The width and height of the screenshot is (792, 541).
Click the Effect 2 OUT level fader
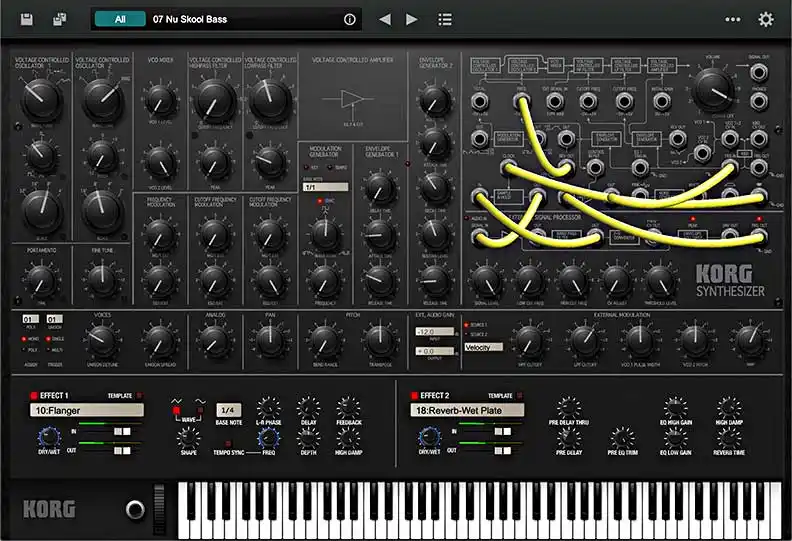click(502, 450)
